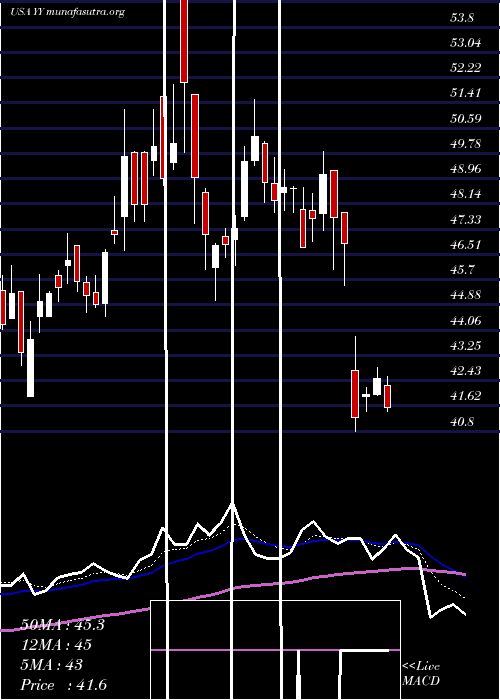
Task: Click the 52.22 price axis label
Action: [x=466, y=68]
